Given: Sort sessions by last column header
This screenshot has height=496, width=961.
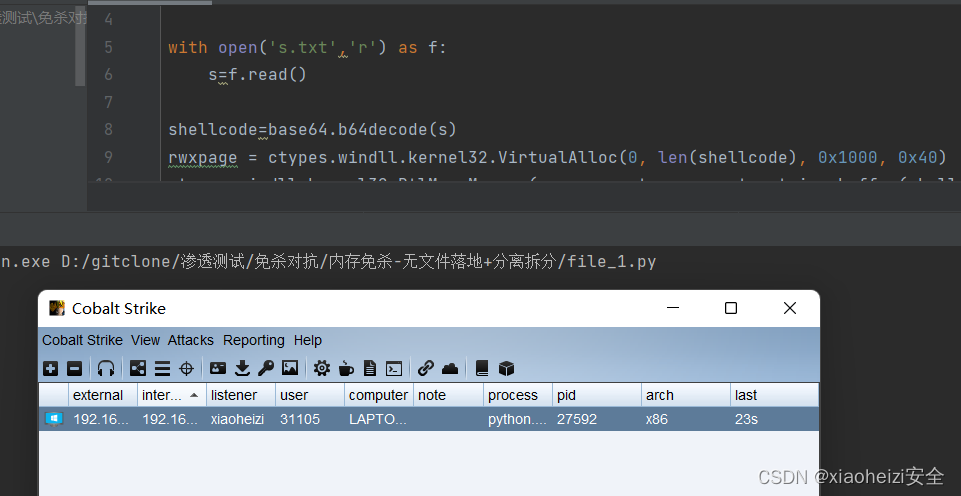Looking at the screenshot, I should pyautogui.click(x=774, y=395).
